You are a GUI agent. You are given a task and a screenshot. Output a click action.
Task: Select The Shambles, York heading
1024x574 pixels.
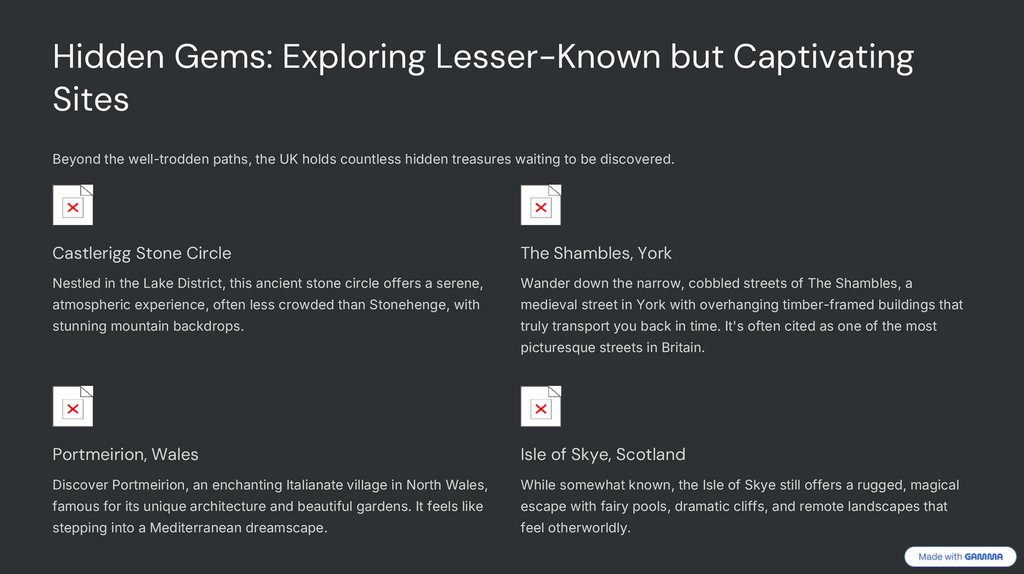(x=596, y=253)
